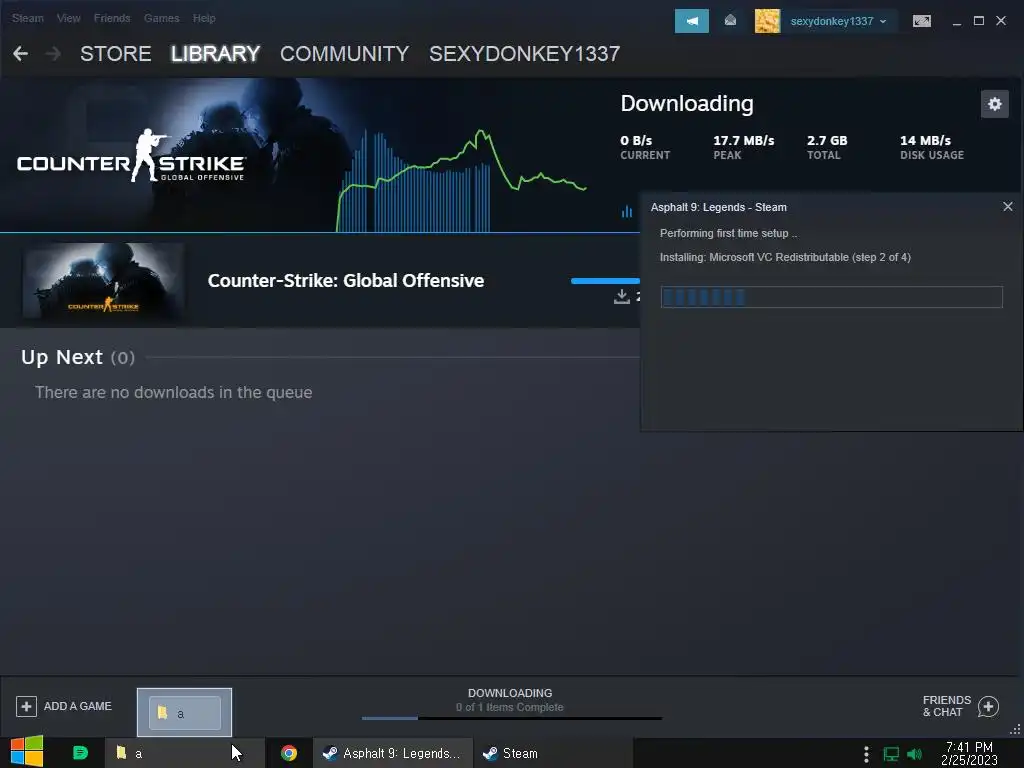Click the window resize grip corner
Image resolution: width=1024 pixels, height=768 pixels.
coord(1016,729)
